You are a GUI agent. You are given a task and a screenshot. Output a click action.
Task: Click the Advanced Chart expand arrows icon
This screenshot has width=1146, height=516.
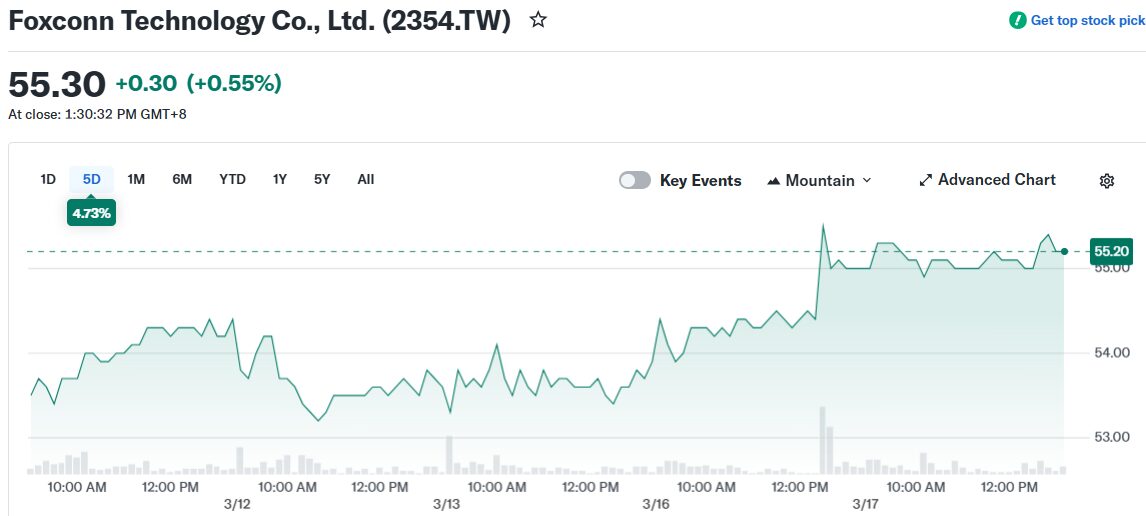[925, 180]
